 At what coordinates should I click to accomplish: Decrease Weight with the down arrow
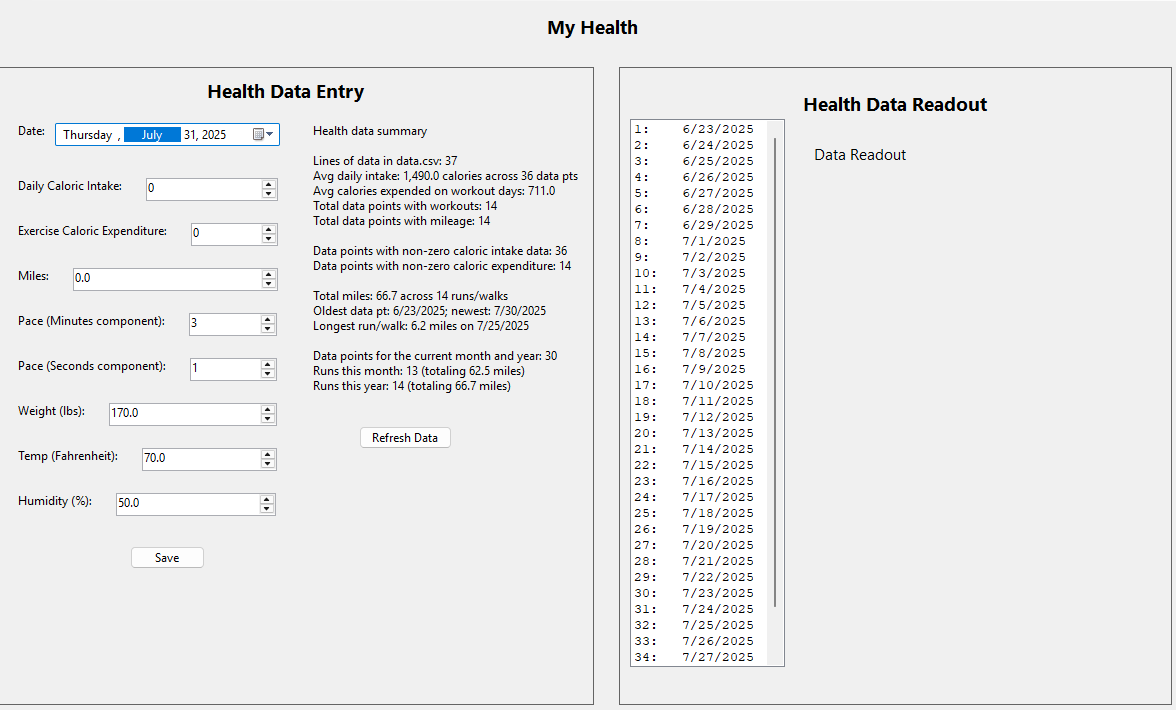click(x=268, y=418)
